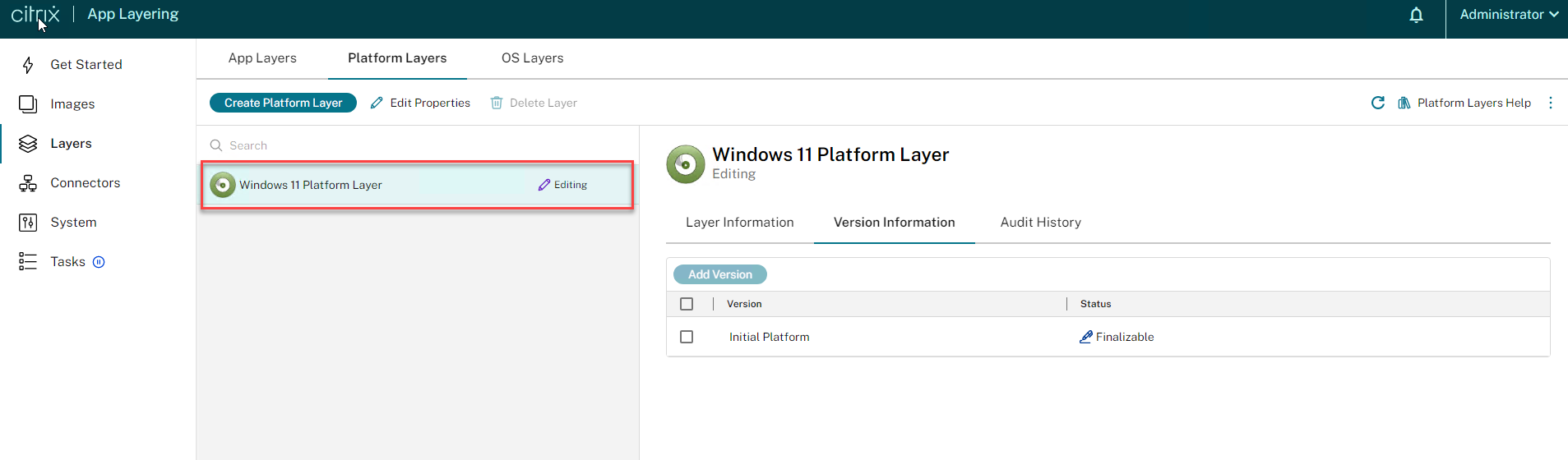Open Platform Layers Help
The image size is (1568, 460).
pos(1464,103)
